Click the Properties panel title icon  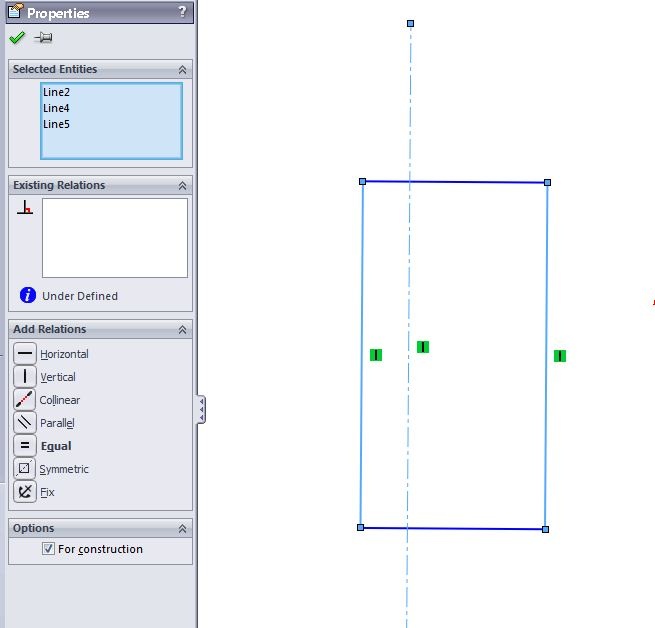(x=15, y=11)
